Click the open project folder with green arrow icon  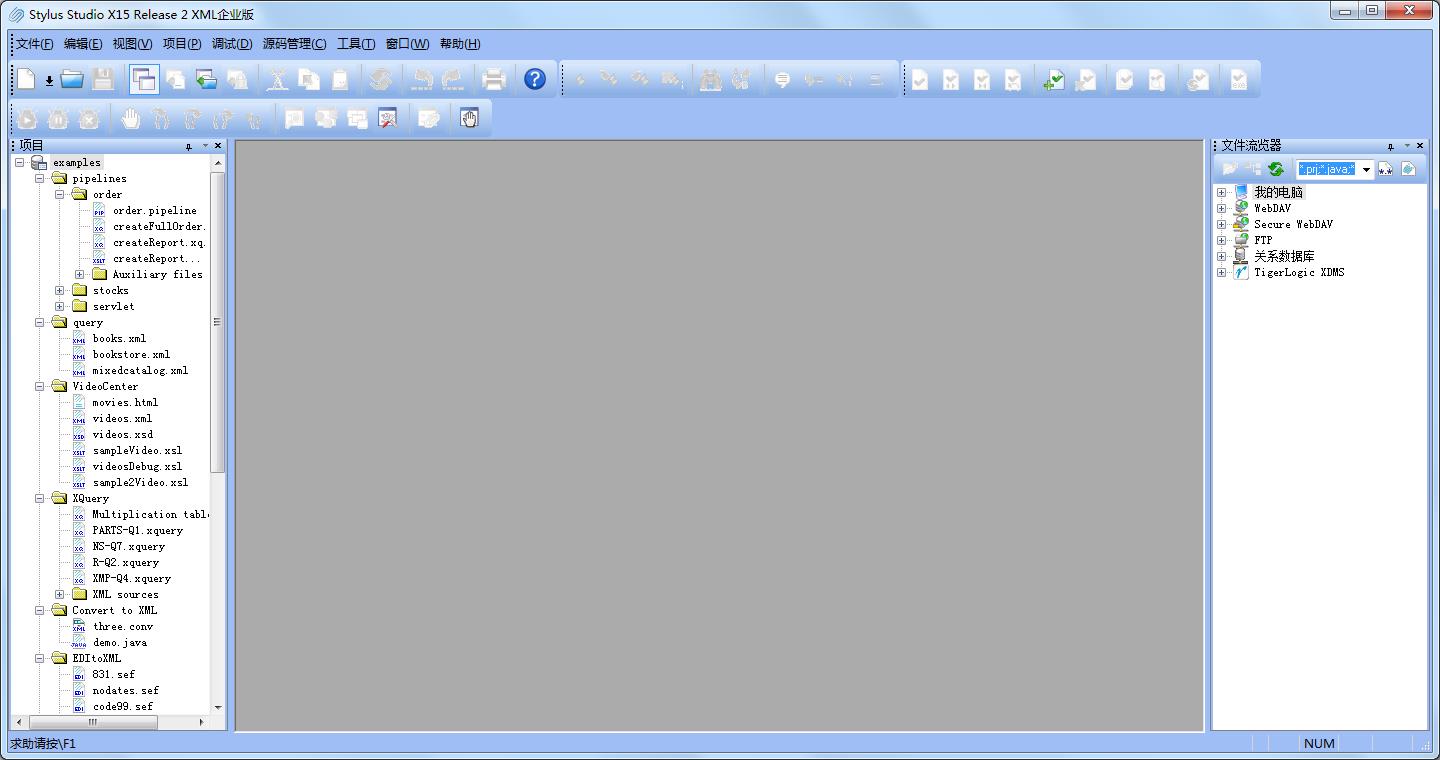206,80
